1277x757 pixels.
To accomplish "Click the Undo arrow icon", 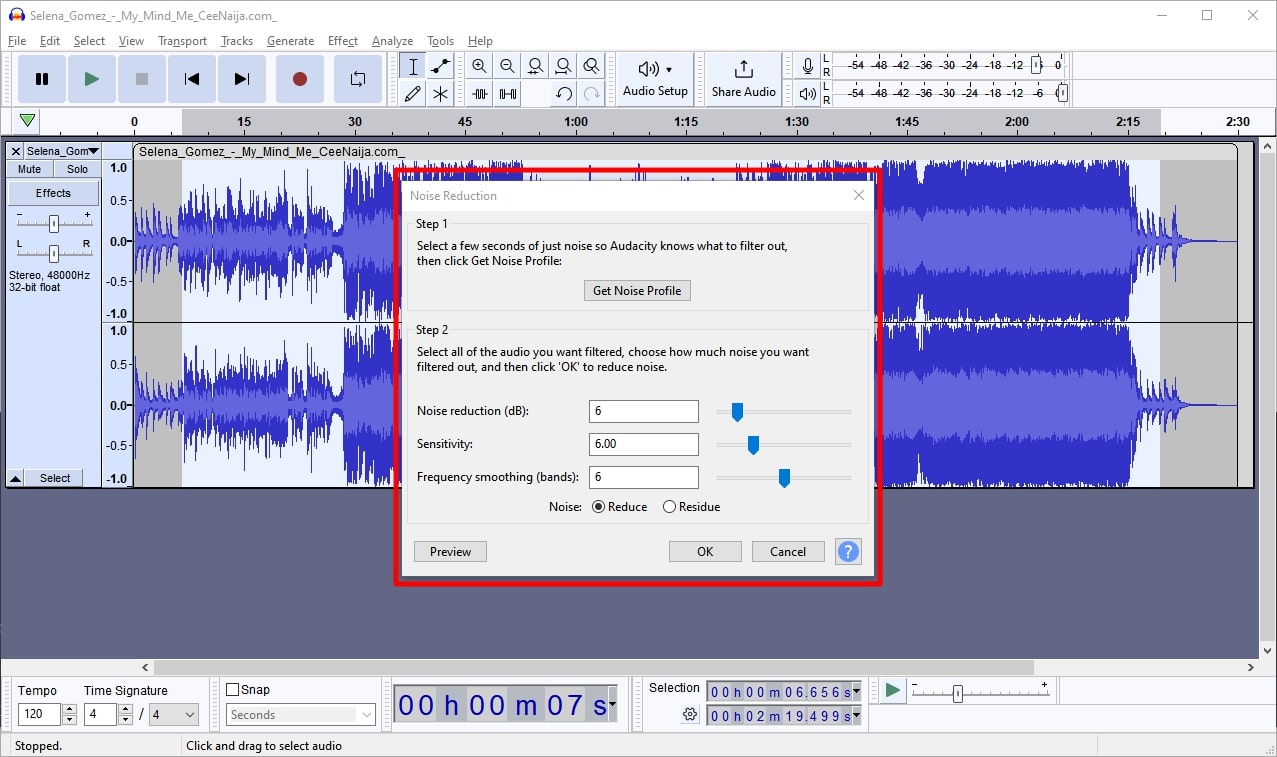I will (564, 94).
